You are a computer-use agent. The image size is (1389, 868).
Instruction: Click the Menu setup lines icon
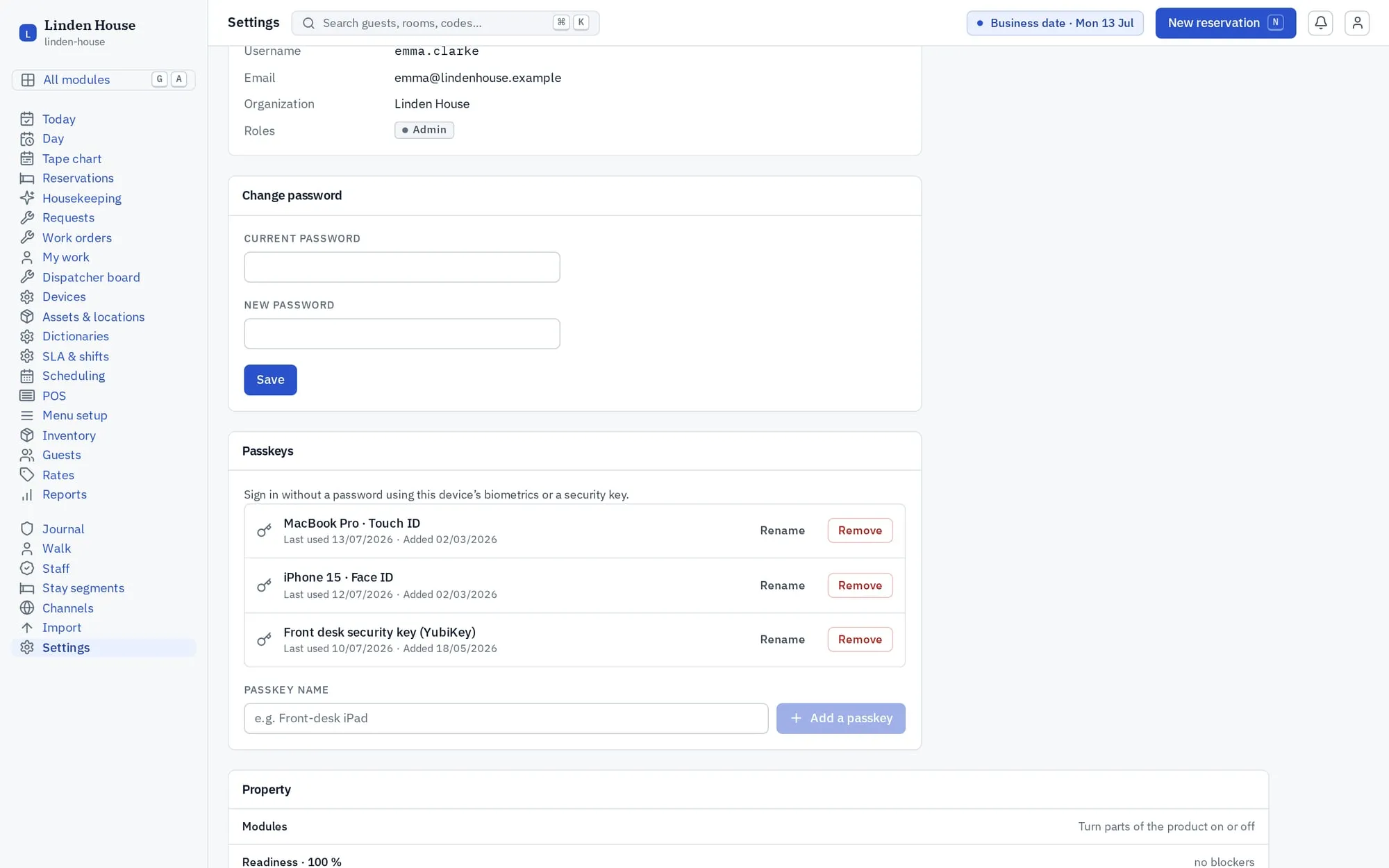pos(27,416)
